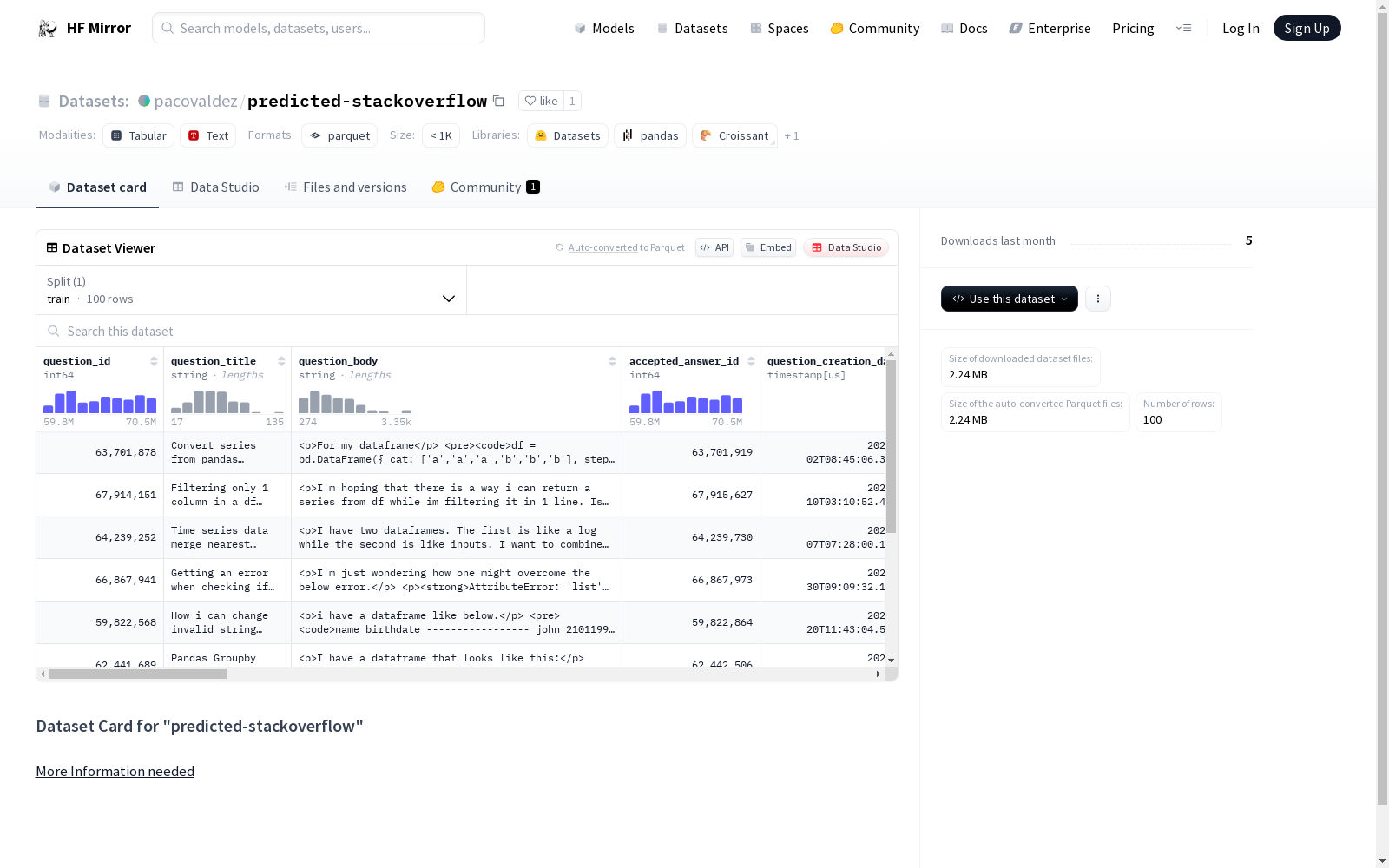Click accepted answer id 66,867,973
The width and height of the screenshot is (1389, 868).
tap(691, 580)
